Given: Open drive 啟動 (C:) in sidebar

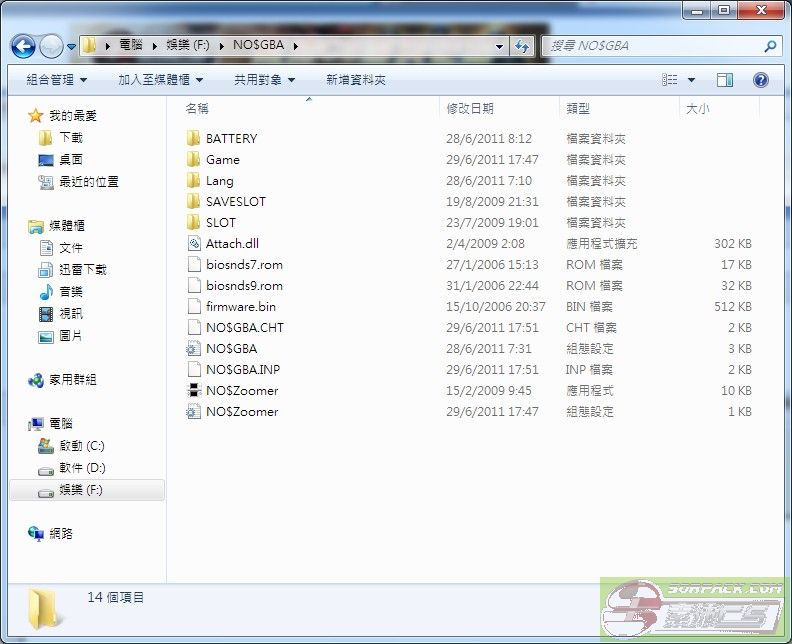Looking at the screenshot, I should (82, 445).
